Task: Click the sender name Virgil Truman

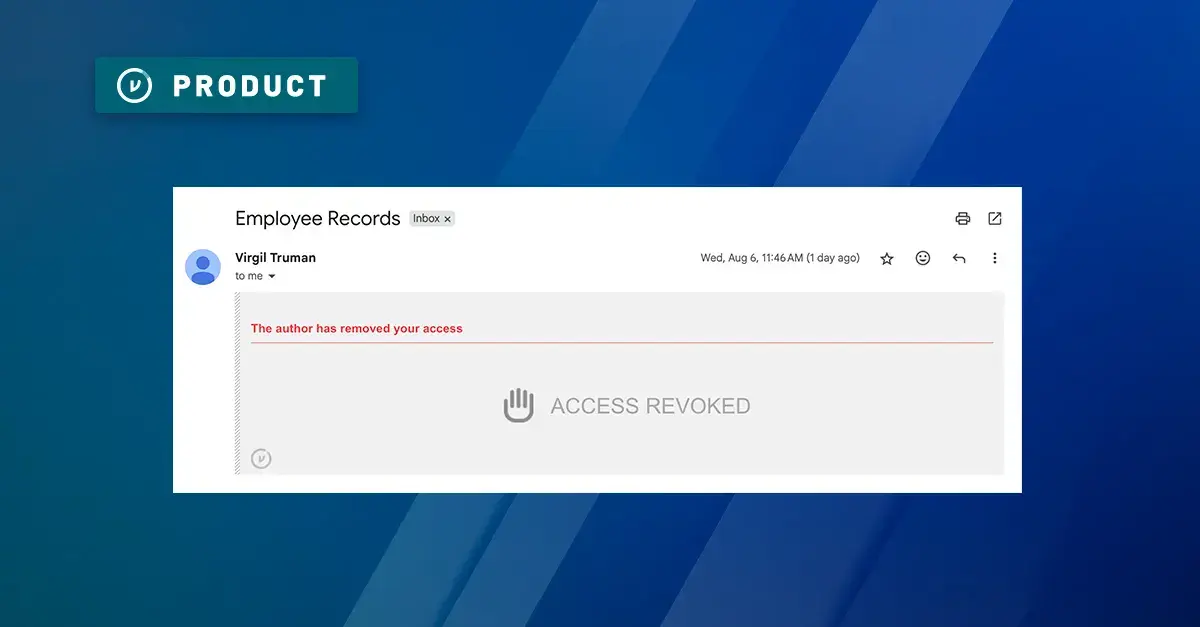Action: pos(275,258)
